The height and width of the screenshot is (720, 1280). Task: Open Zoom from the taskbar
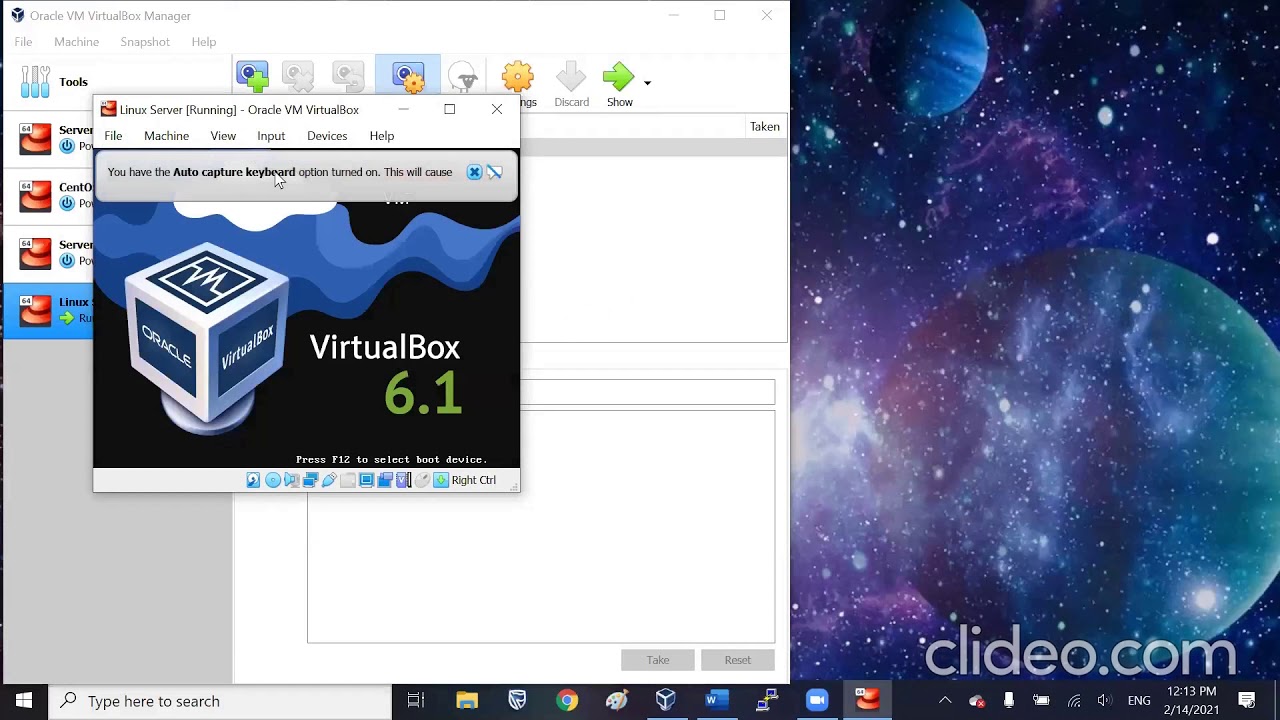(817, 701)
